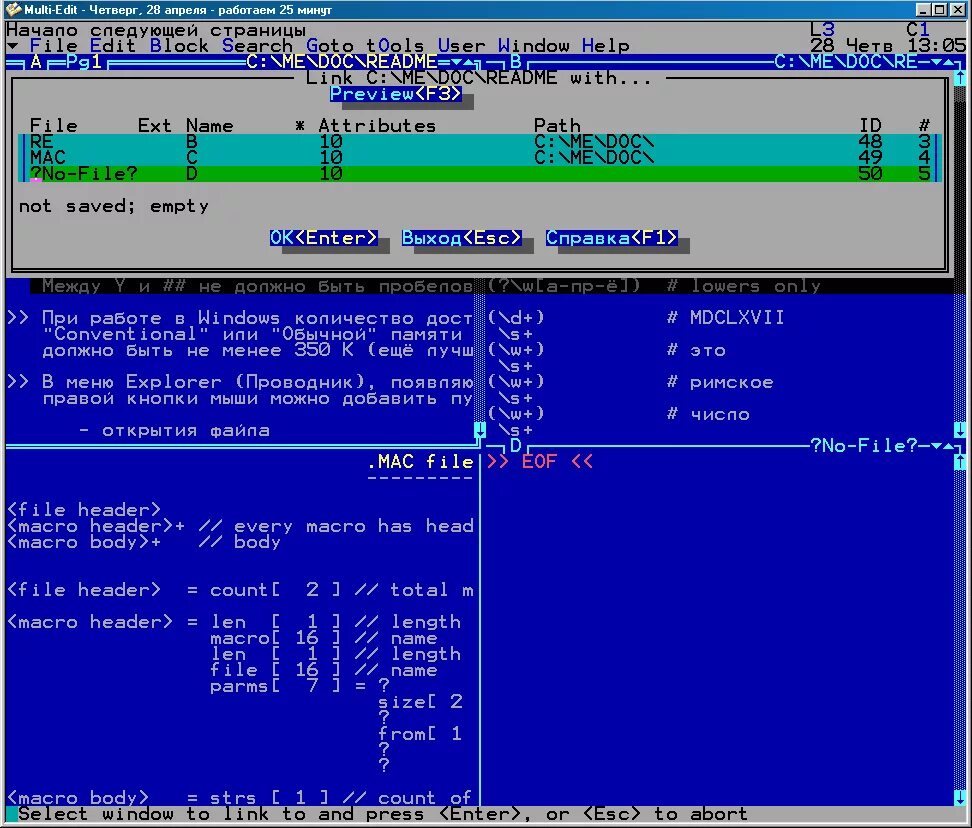Click the 'not saved; empty' status text
Viewport: 972px width, 828px height.
click(113, 206)
